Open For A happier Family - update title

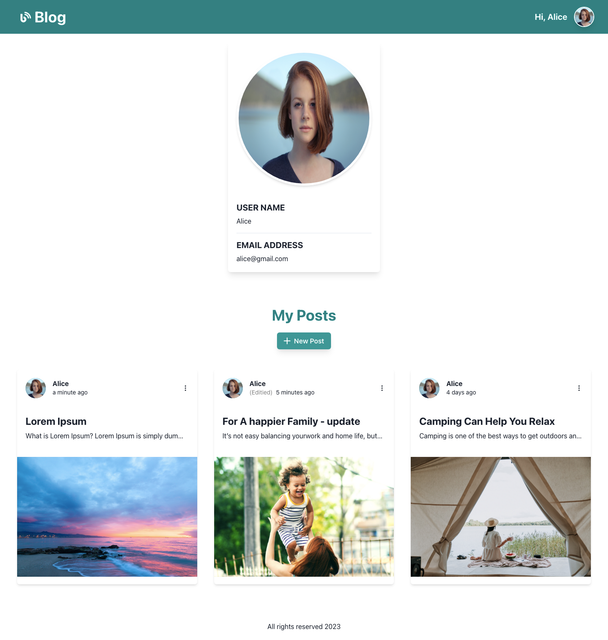click(x=291, y=421)
